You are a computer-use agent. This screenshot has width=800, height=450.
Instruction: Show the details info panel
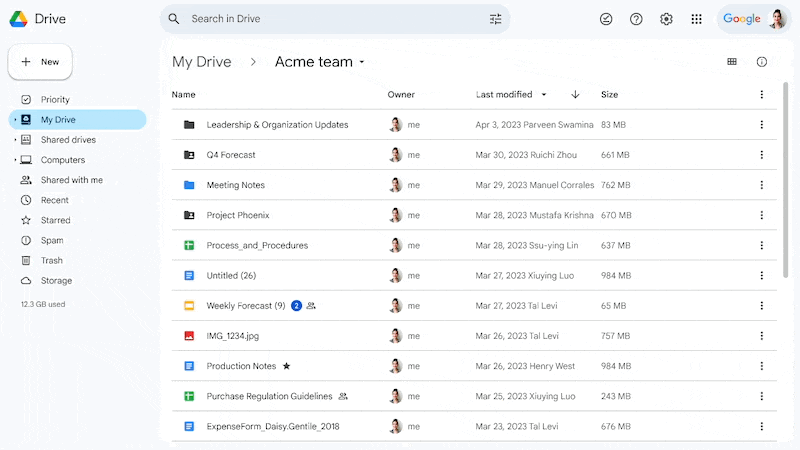tap(762, 62)
